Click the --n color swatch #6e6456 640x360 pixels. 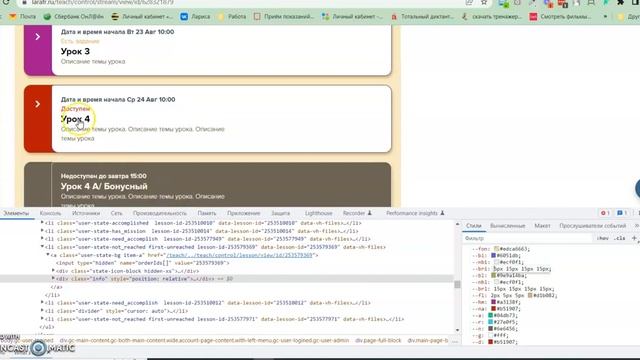pos(490,329)
